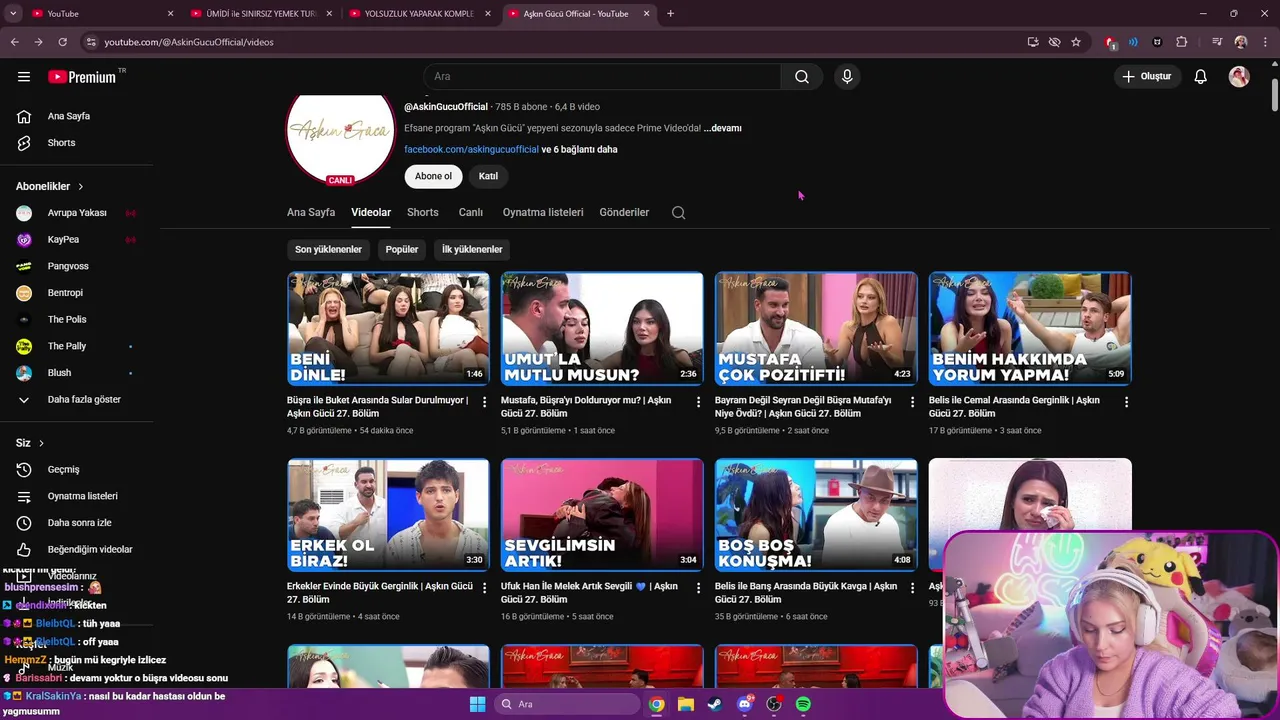
Task: Switch to Oynatma listeleri channel tab
Action: (x=543, y=212)
